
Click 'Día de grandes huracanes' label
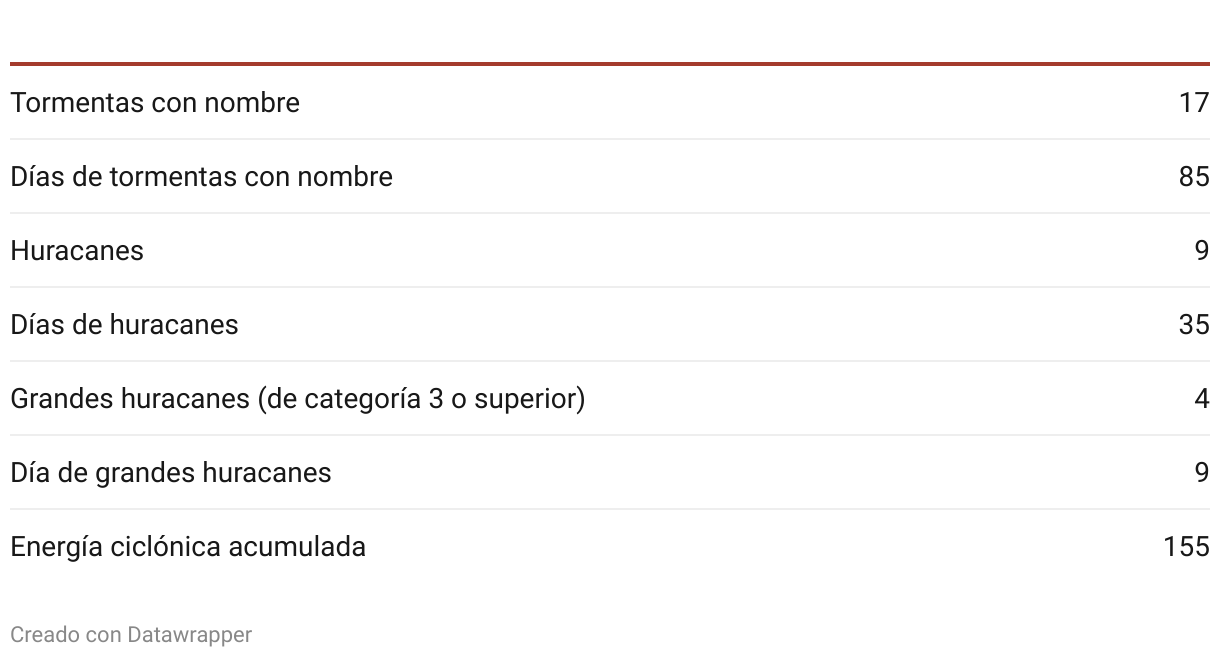(x=171, y=473)
